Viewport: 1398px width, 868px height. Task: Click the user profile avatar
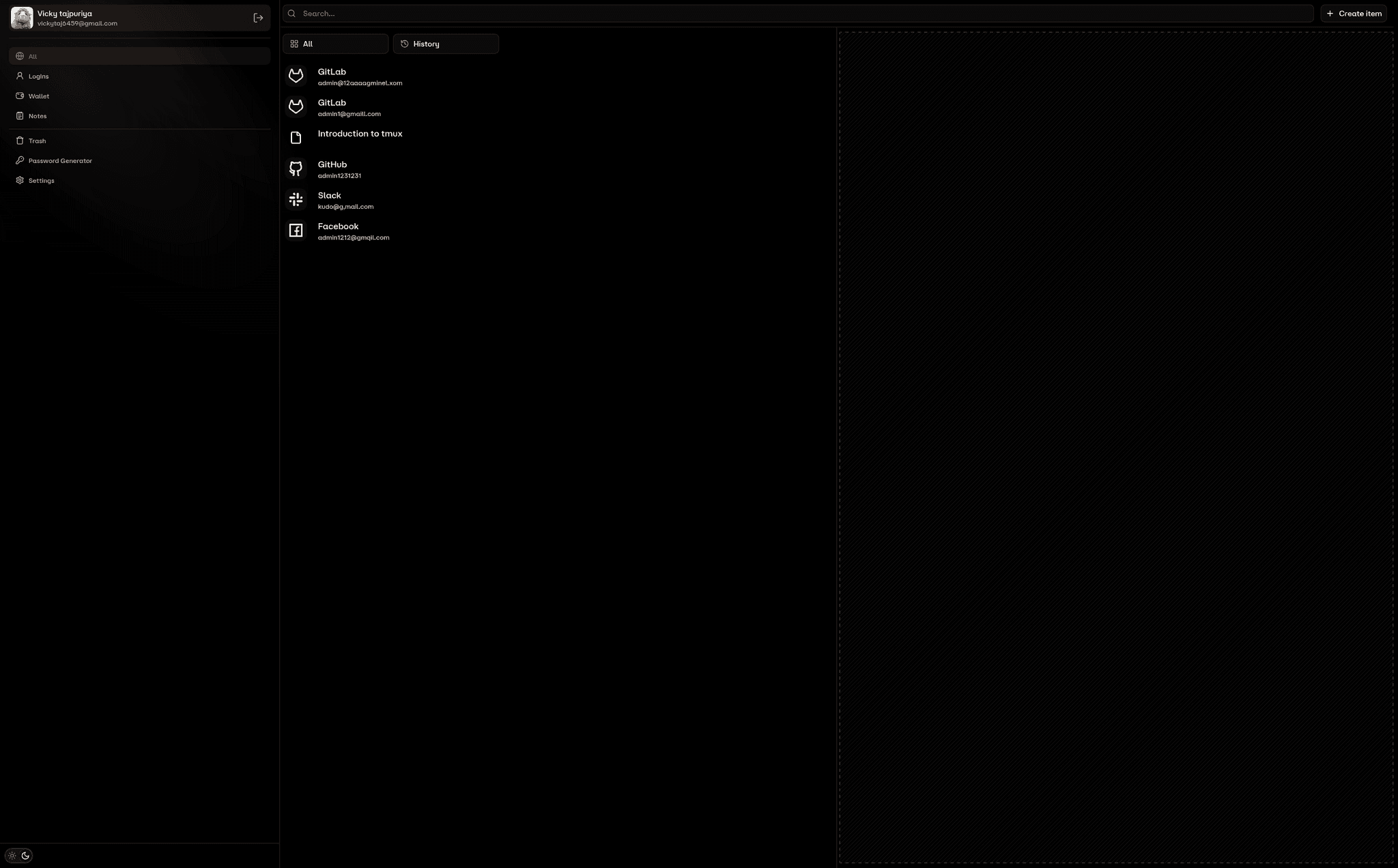22,18
